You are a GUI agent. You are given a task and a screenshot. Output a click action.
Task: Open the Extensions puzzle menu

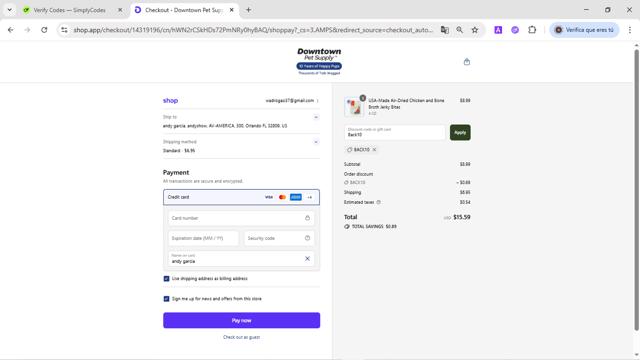532,30
